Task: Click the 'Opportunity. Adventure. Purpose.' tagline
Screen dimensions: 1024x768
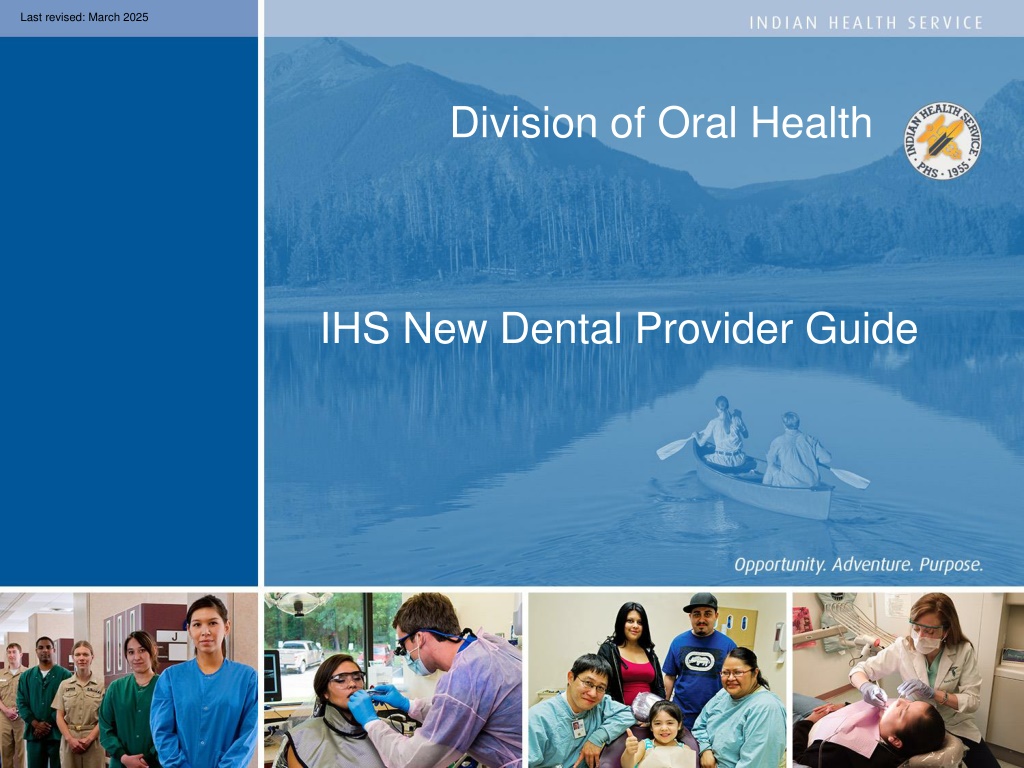Action: [x=859, y=564]
